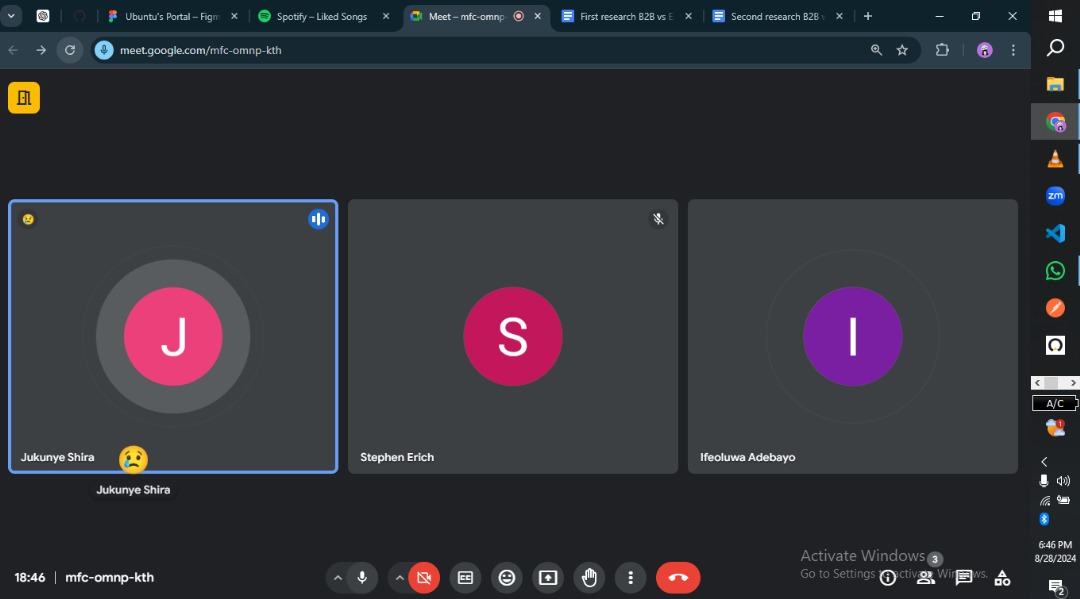The height and width of the screenshot is (599, 1080).
Task: Open the more options menu
Action: 630,577
